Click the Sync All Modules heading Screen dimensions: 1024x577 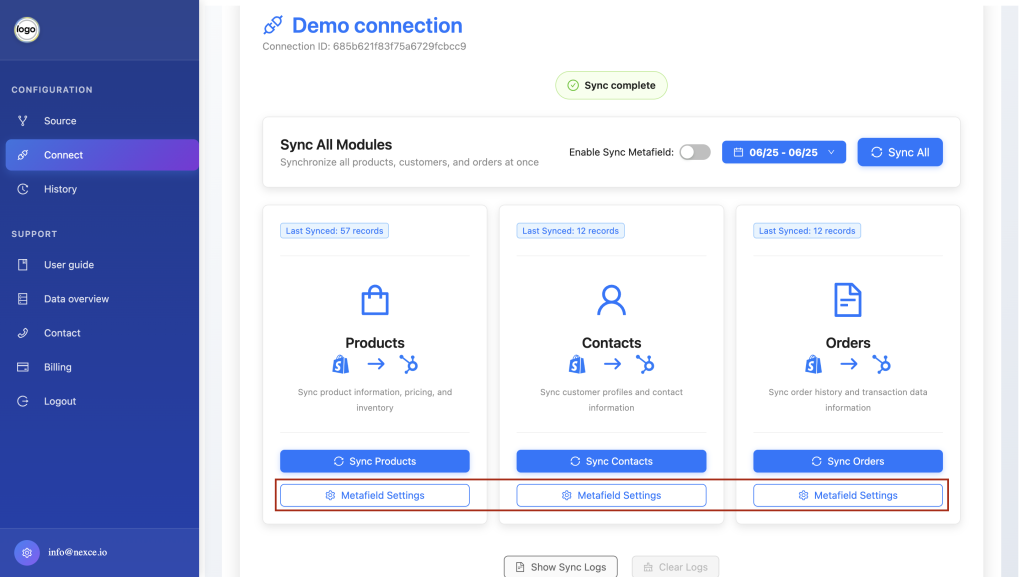336,145
